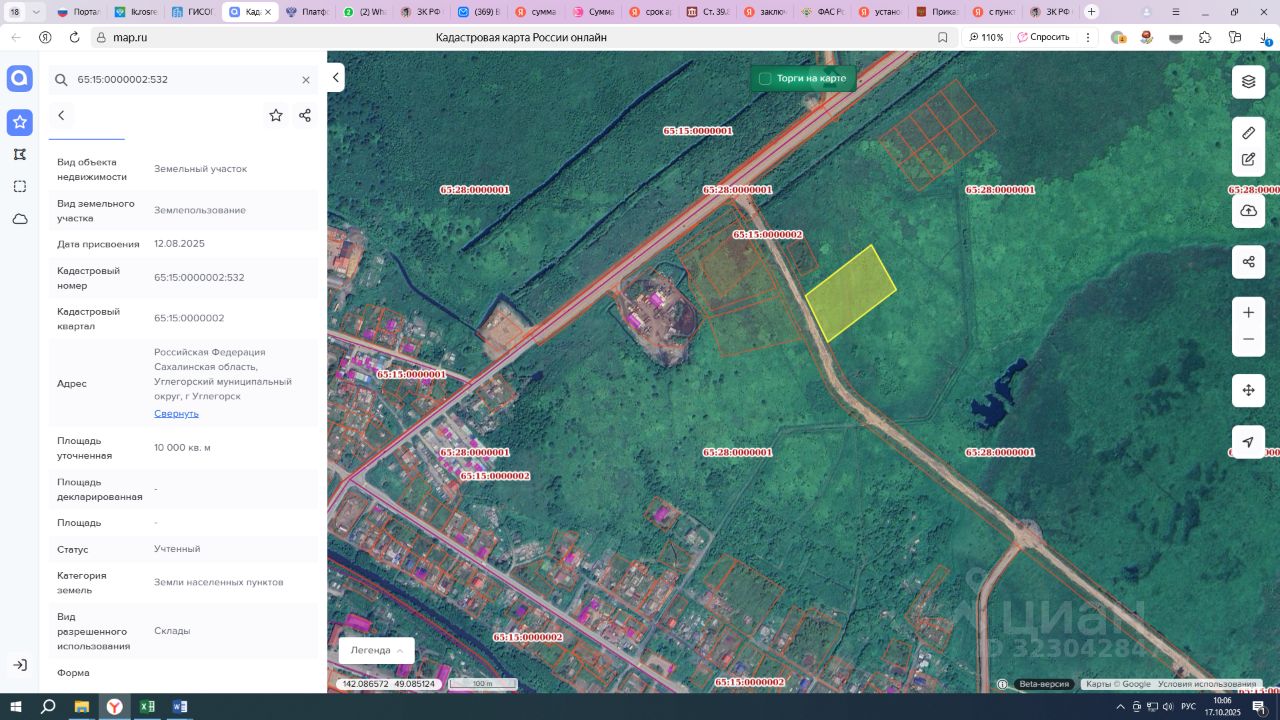This screenshot has width=1280, height=720.
Task: Click the Свернуть address link
Action: tap(176, 413)
